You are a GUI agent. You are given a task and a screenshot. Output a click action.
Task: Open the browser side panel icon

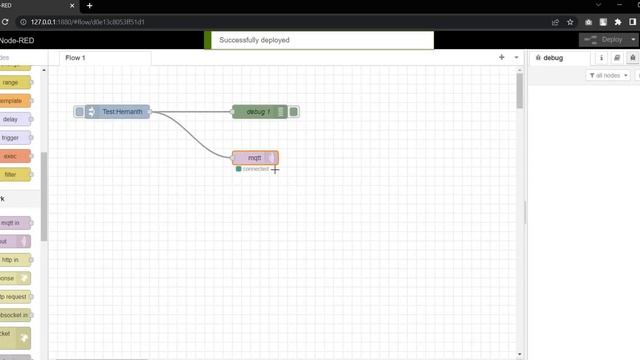(633, 22)
